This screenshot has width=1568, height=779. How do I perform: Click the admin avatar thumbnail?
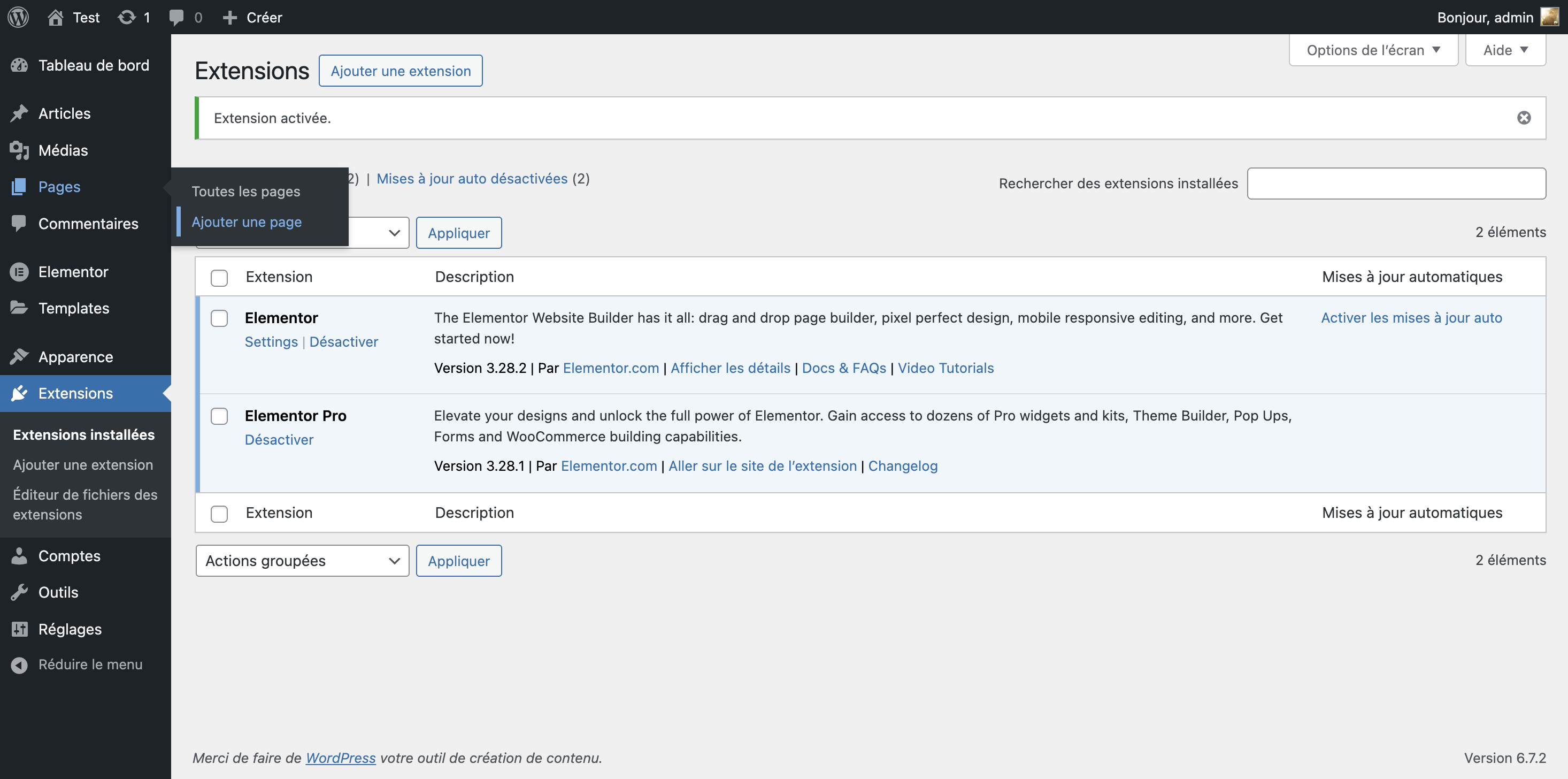(x=1549, y=17)
